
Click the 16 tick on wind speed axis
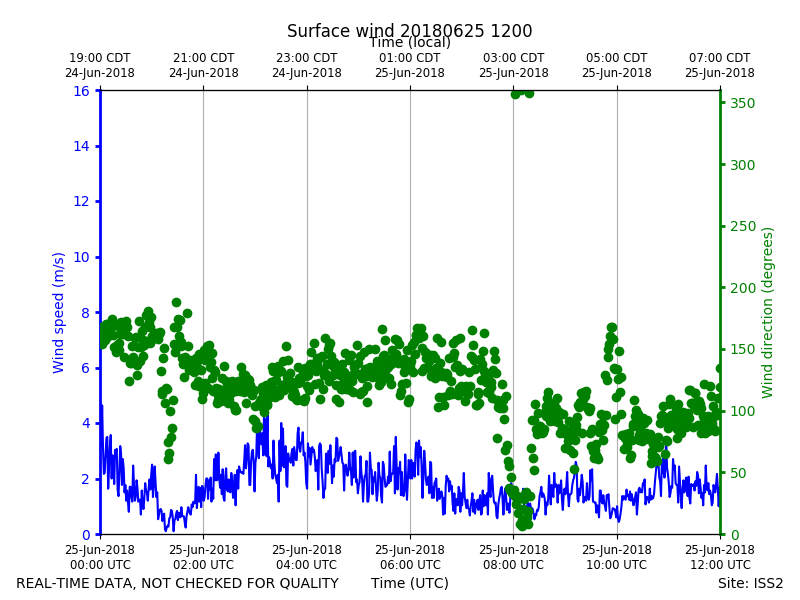[x=82, y=91]
